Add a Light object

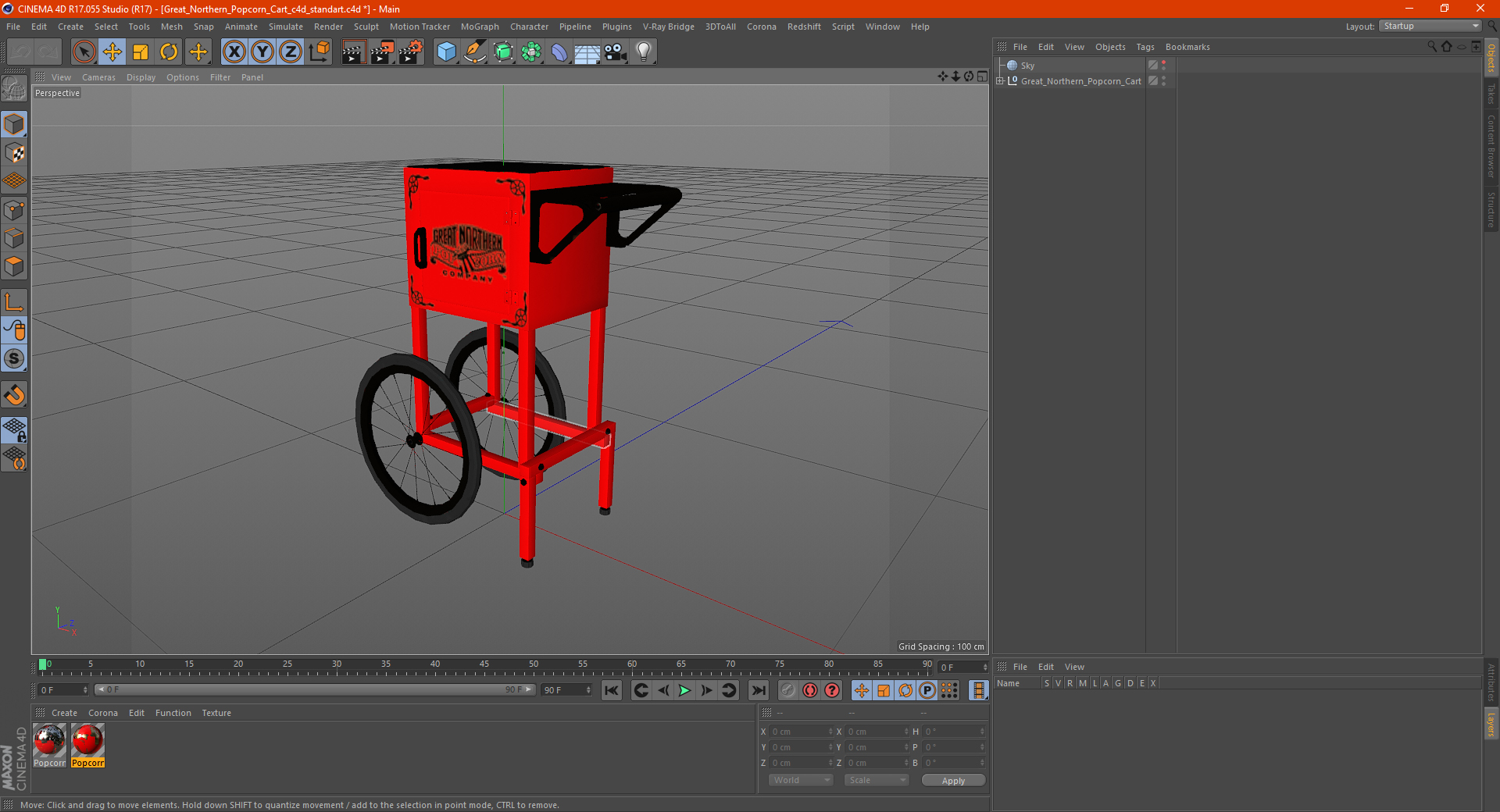click(644, 52)
